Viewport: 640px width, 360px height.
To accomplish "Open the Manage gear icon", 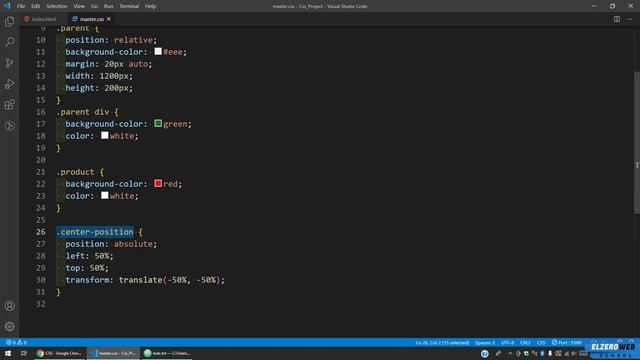I will (x=9, y=326).
